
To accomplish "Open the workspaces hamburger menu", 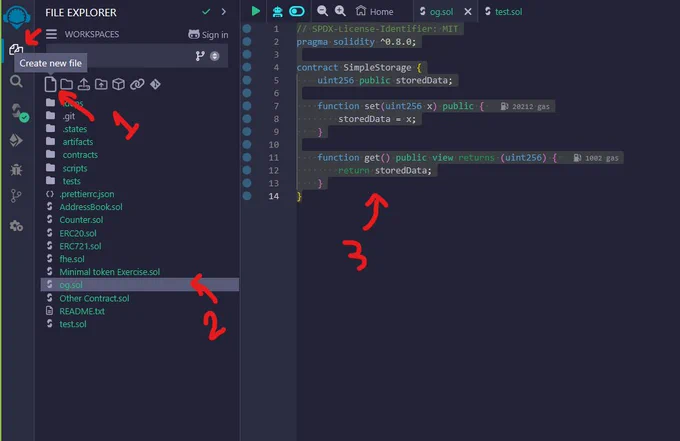I will [x=52, y=34].
